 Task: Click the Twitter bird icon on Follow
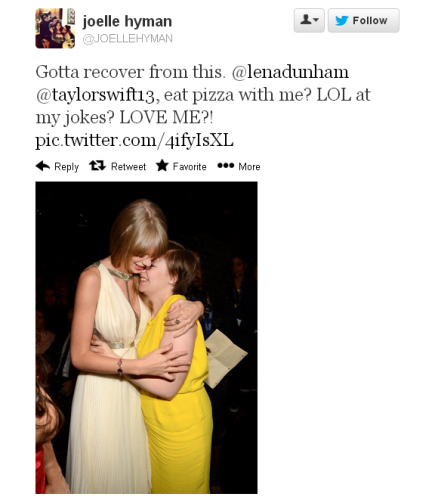click(342, 21)
